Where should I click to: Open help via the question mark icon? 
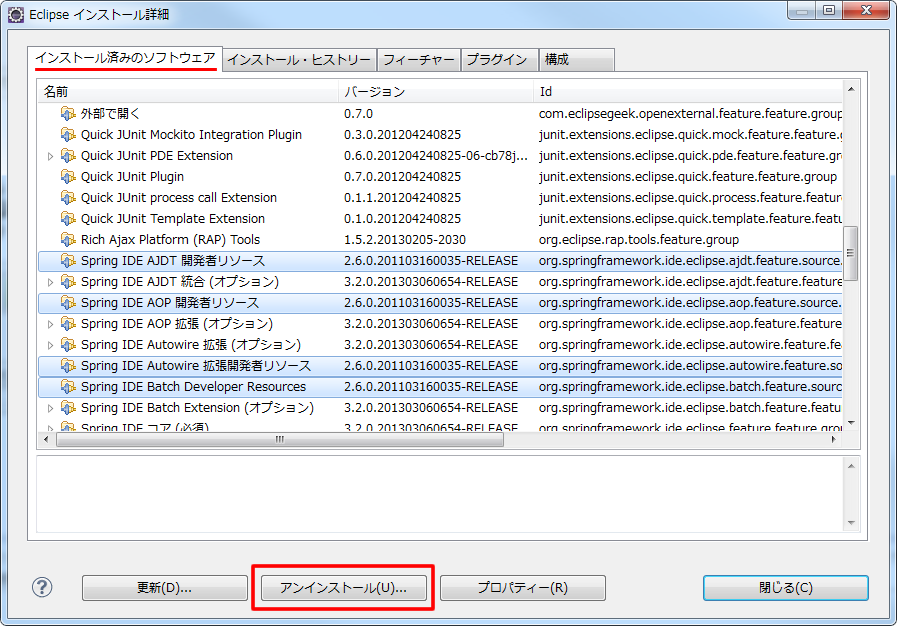tap(42, 587)
